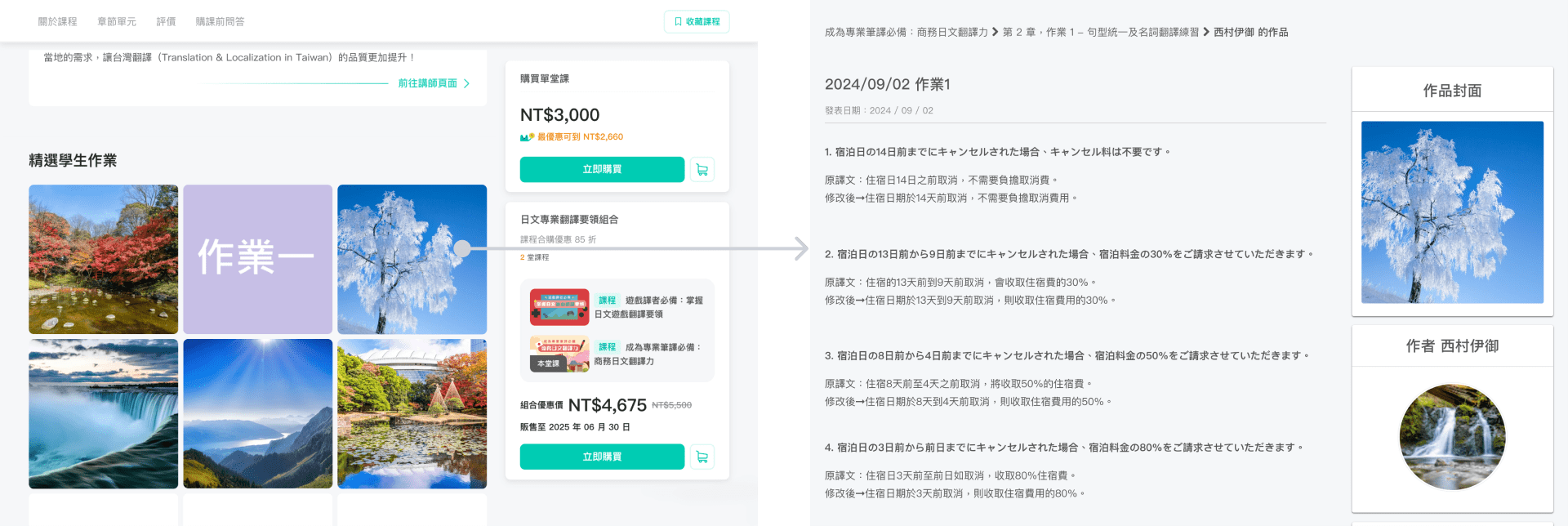Open the frosted white tree thumbnail in 精選學生作業
Viewport: 1568px width, 526px height.
(412, 259)
